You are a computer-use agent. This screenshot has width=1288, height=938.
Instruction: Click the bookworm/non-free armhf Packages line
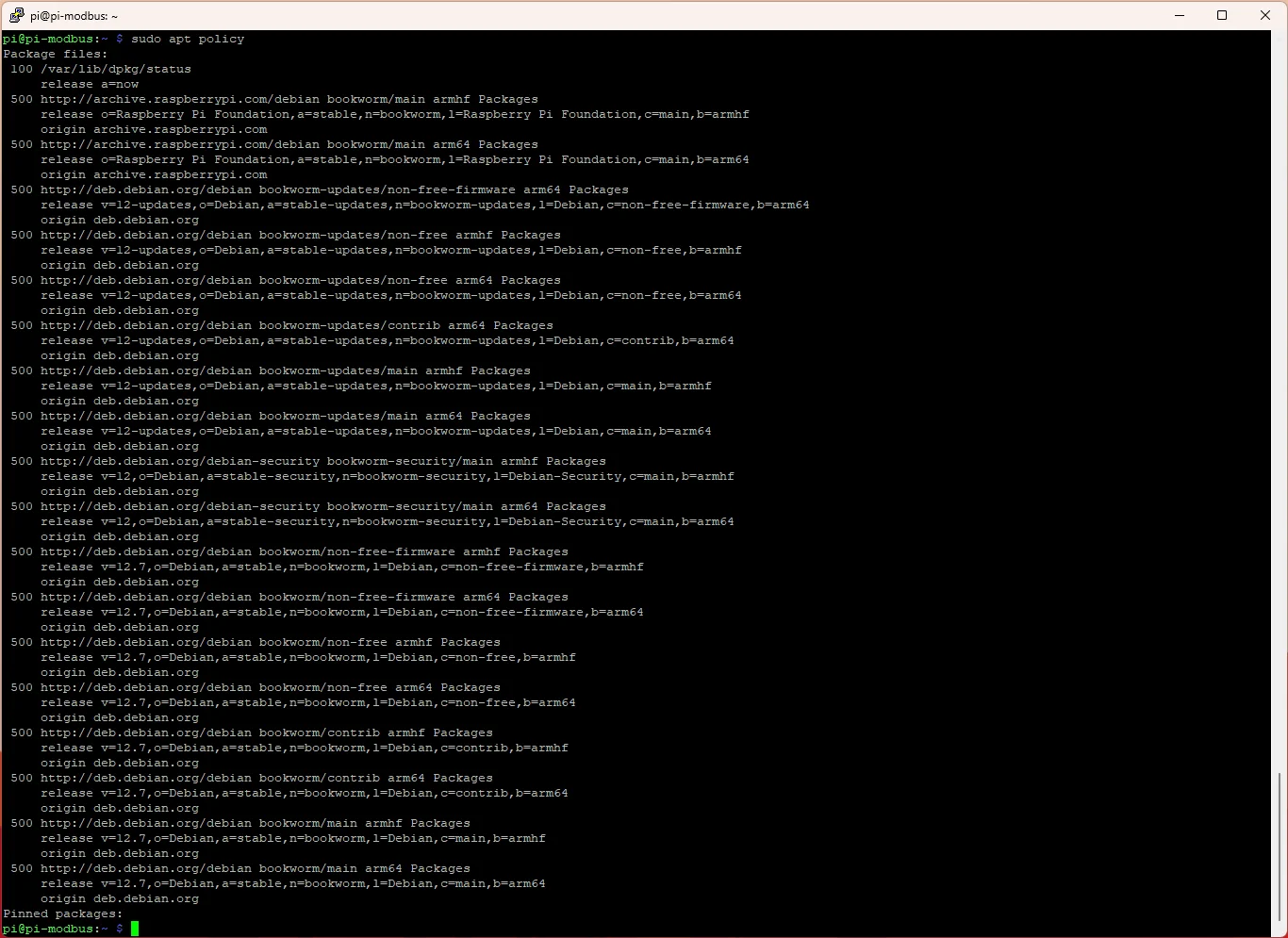tap(256, 642)
